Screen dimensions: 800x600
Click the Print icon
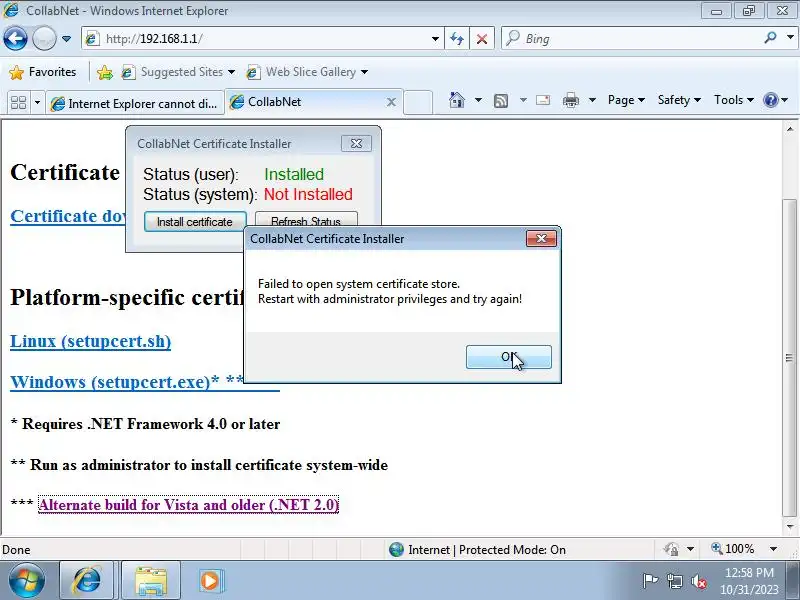570,100
